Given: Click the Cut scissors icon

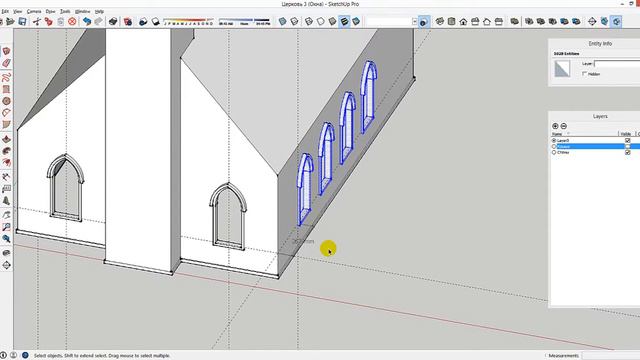Looking at the screenshot, I should [x=37, y=21].
